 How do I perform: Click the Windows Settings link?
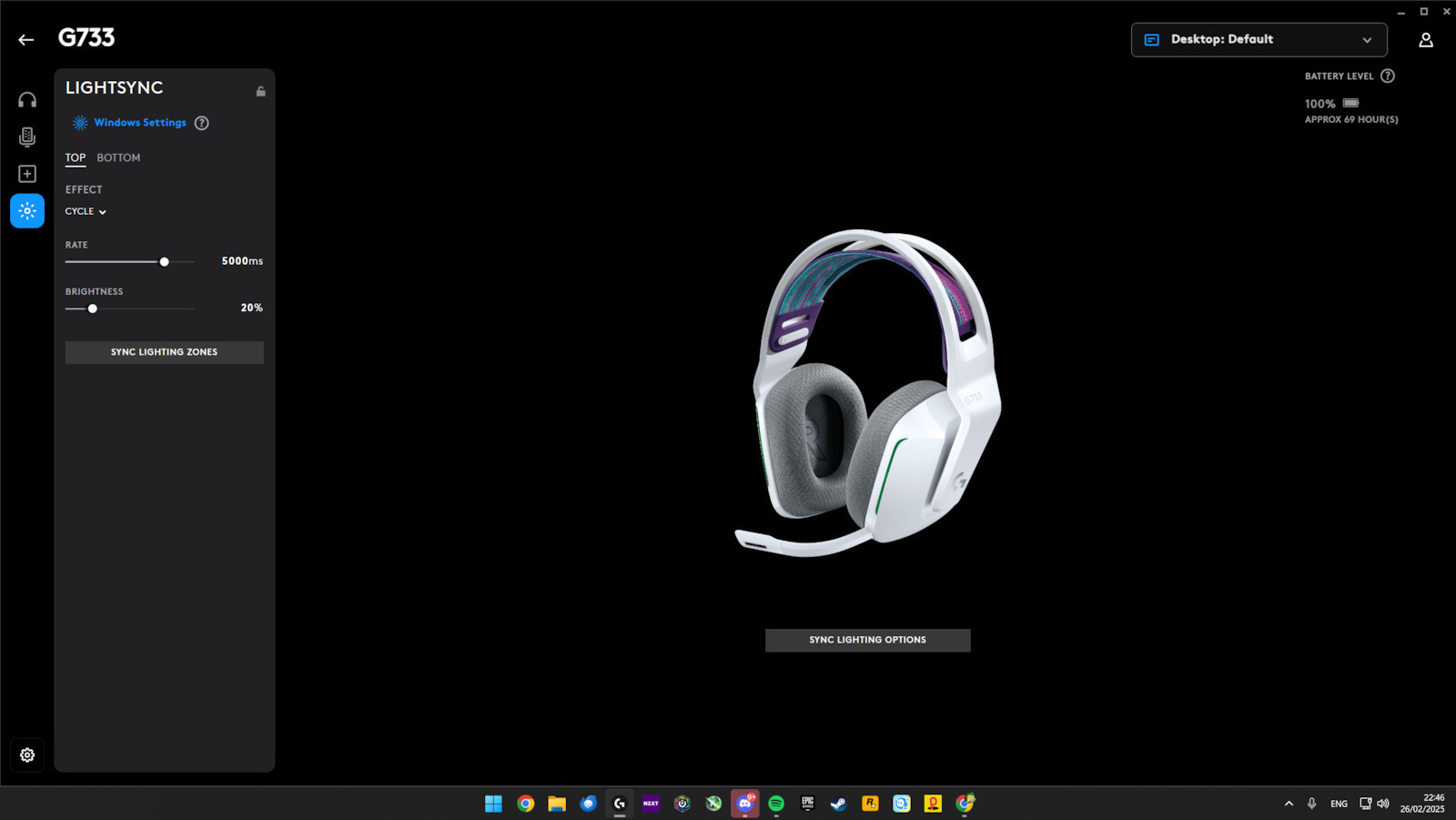(139, 123)
